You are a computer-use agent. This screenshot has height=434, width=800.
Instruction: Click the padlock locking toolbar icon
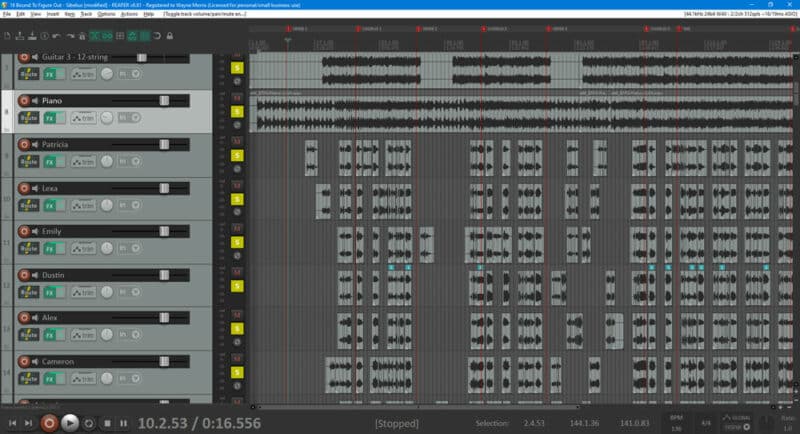[x=170, y=36]
